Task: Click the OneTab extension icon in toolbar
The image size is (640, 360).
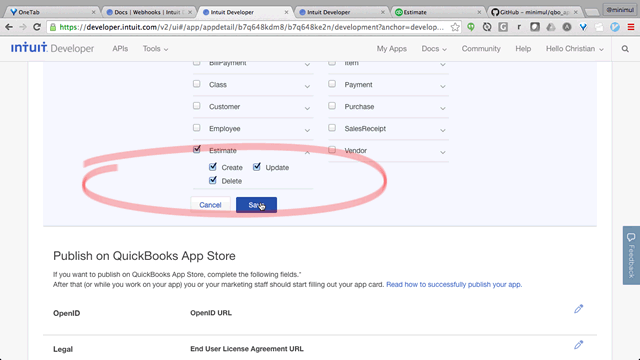Action: [583, 27]
